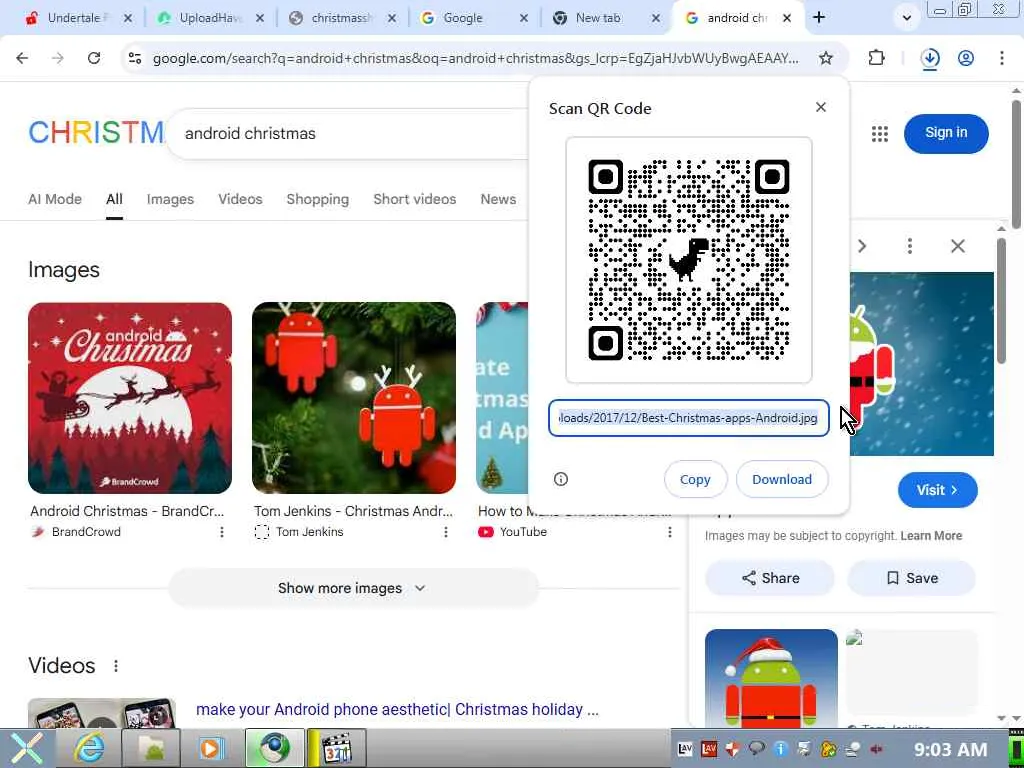
Task: Open the Chrome profile icon
Action: click(966, 58)
